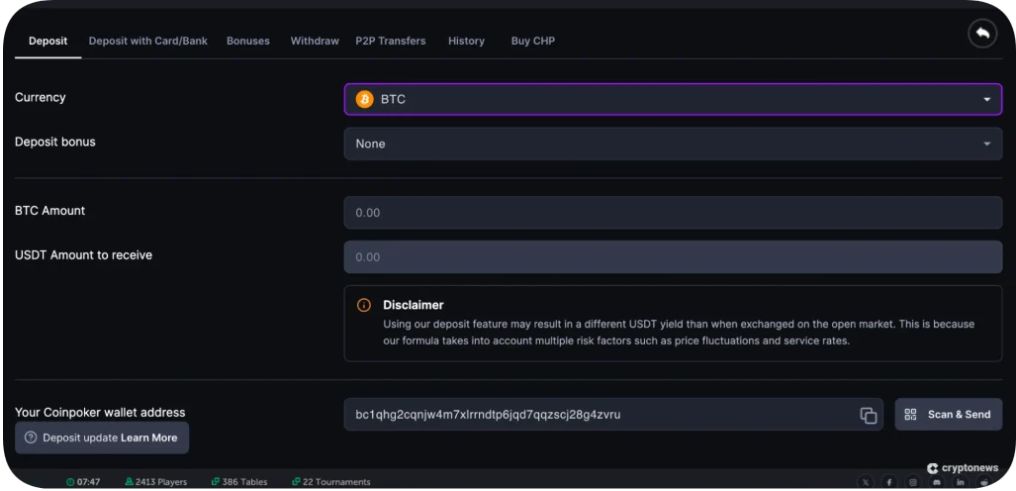Image resolution: width=1016 pixels, height=491 pixels.
Task: Click the Deposit bonus dropdown arrow
Action: (987, 144)
